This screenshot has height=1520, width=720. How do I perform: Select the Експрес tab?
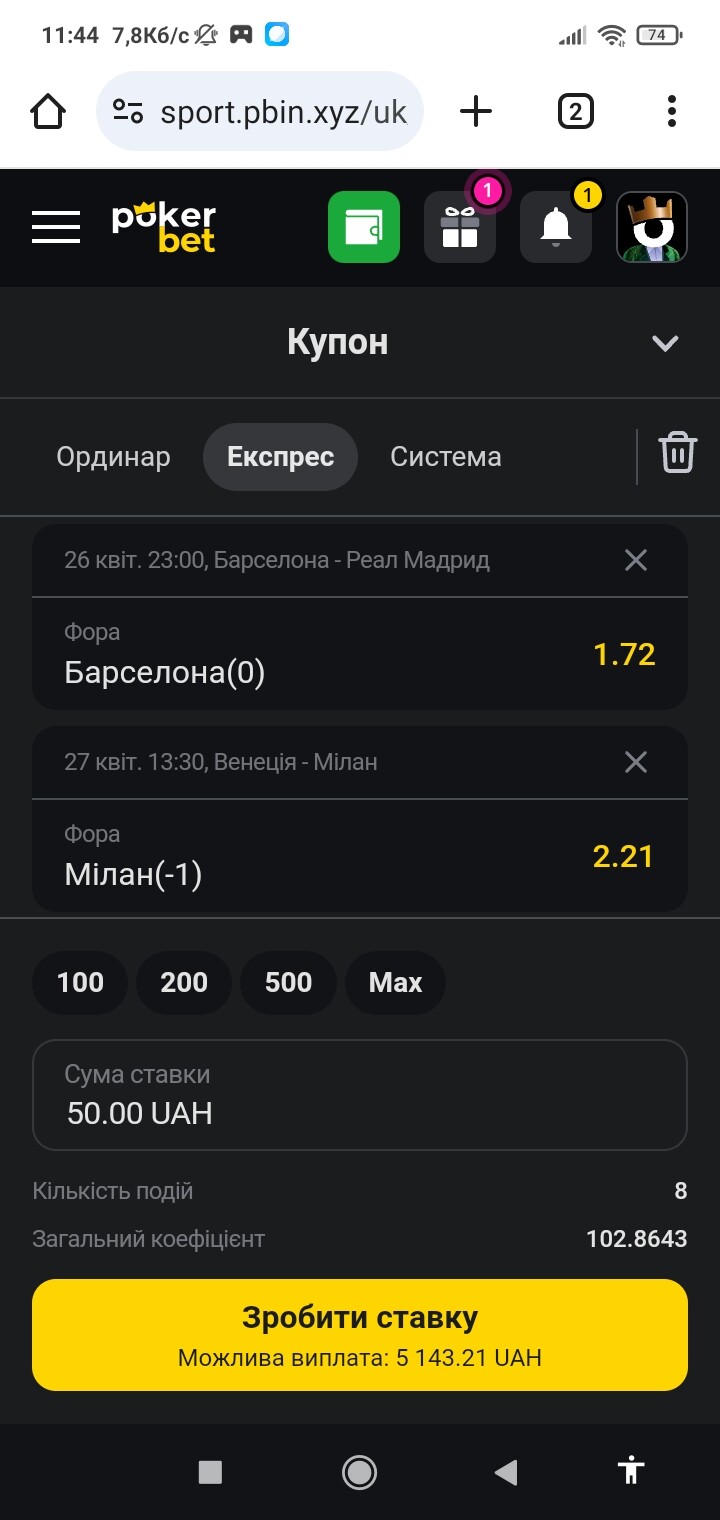280,457
